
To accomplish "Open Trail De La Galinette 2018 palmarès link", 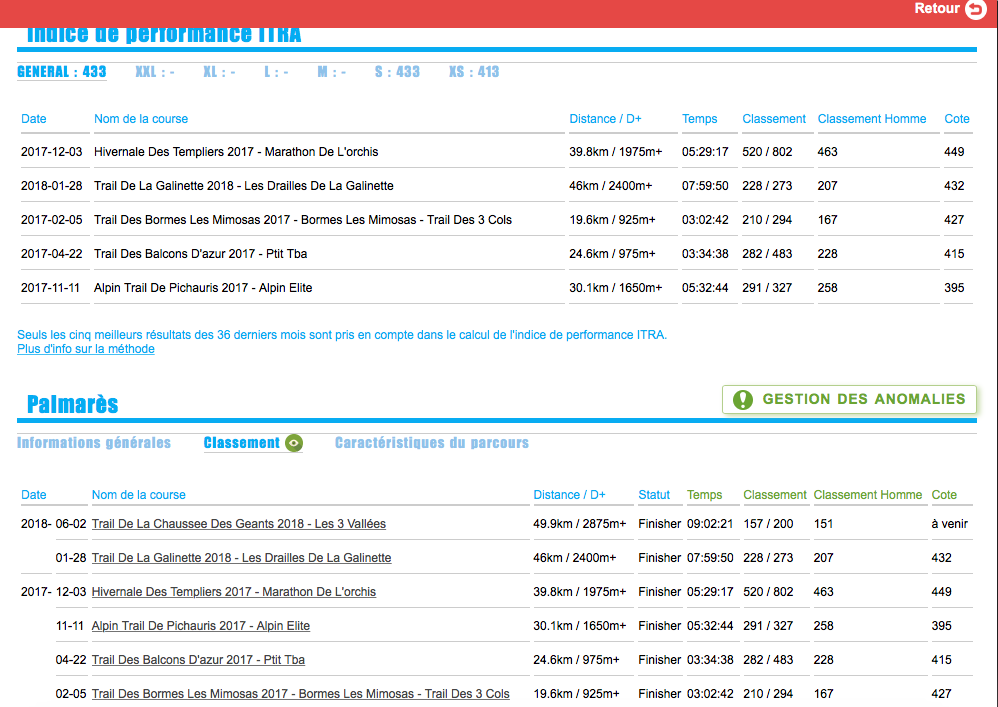I will (x=241, y=558).
